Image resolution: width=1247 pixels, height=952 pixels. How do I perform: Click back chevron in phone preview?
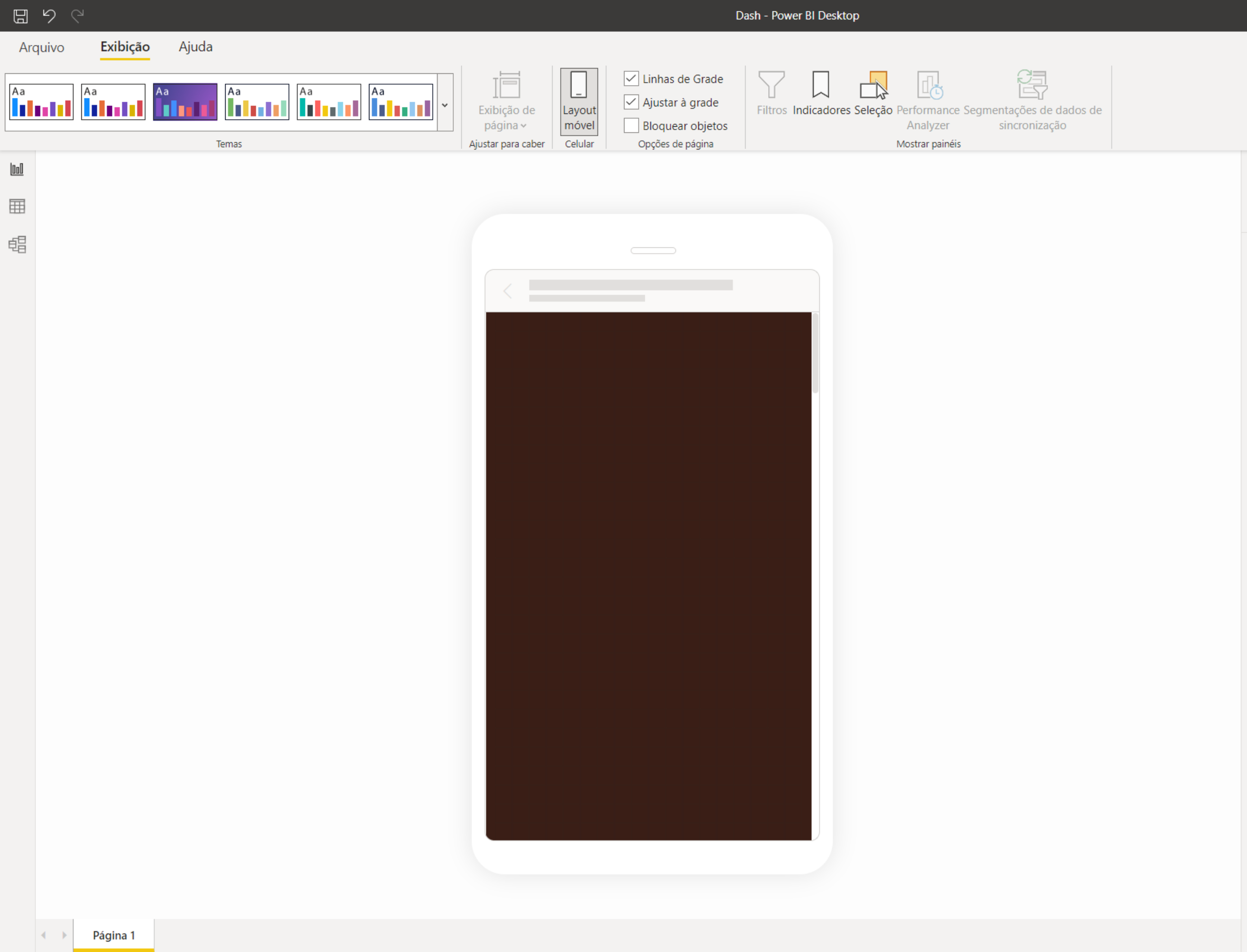(507, 291)
